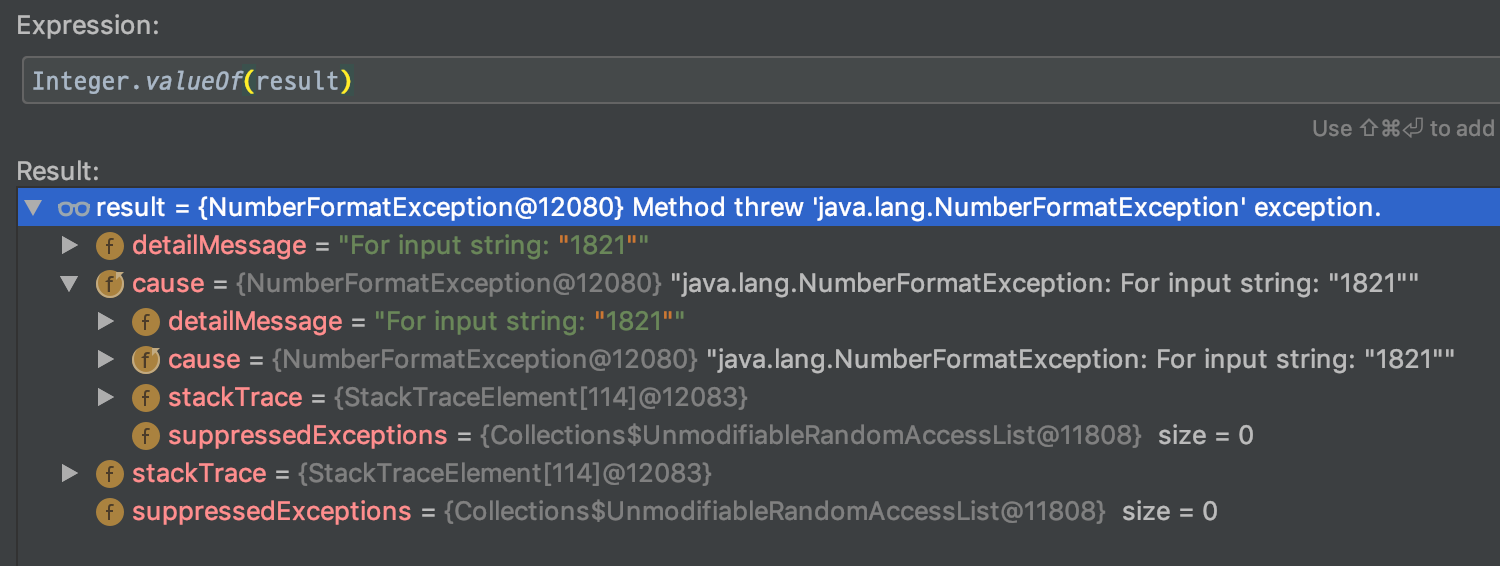
Task: Collapse the top-level cause node
Action: [x=69, y=284]
